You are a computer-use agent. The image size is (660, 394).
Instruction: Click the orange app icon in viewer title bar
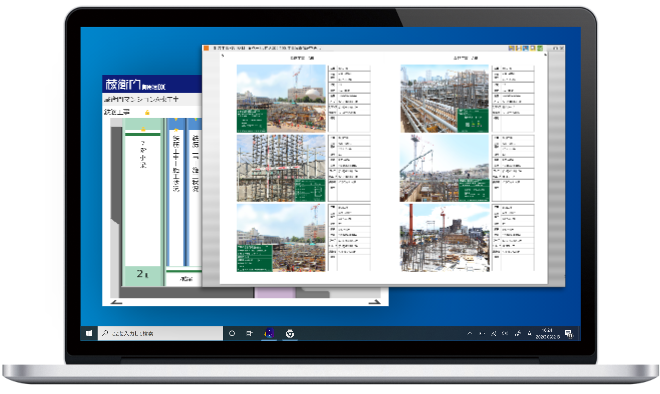tap(206, 48)
